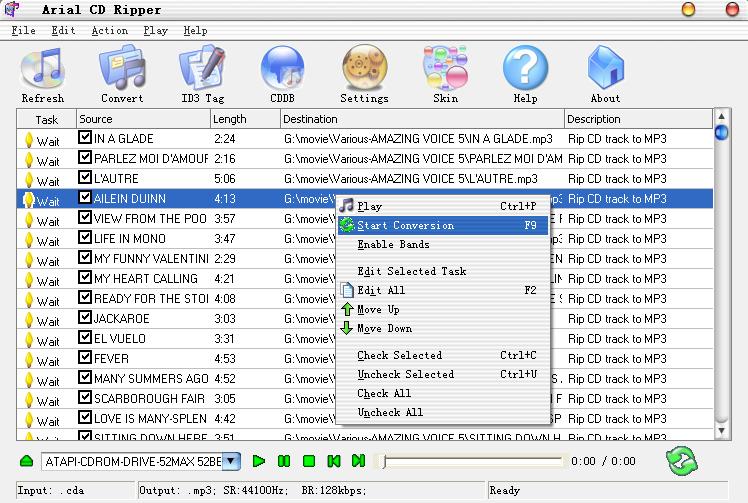Screen dimensions: 748x503
Task: Uncheck the PARLEZ MOI D'AMOUR checkbox
Action: click(85, 157)
